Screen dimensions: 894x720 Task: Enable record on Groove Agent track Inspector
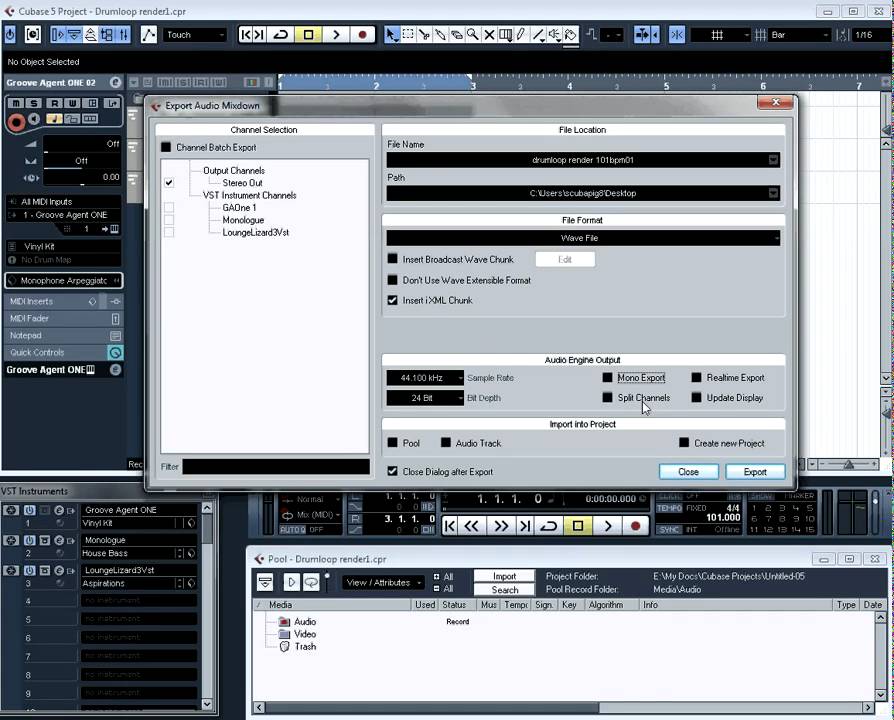15,122
